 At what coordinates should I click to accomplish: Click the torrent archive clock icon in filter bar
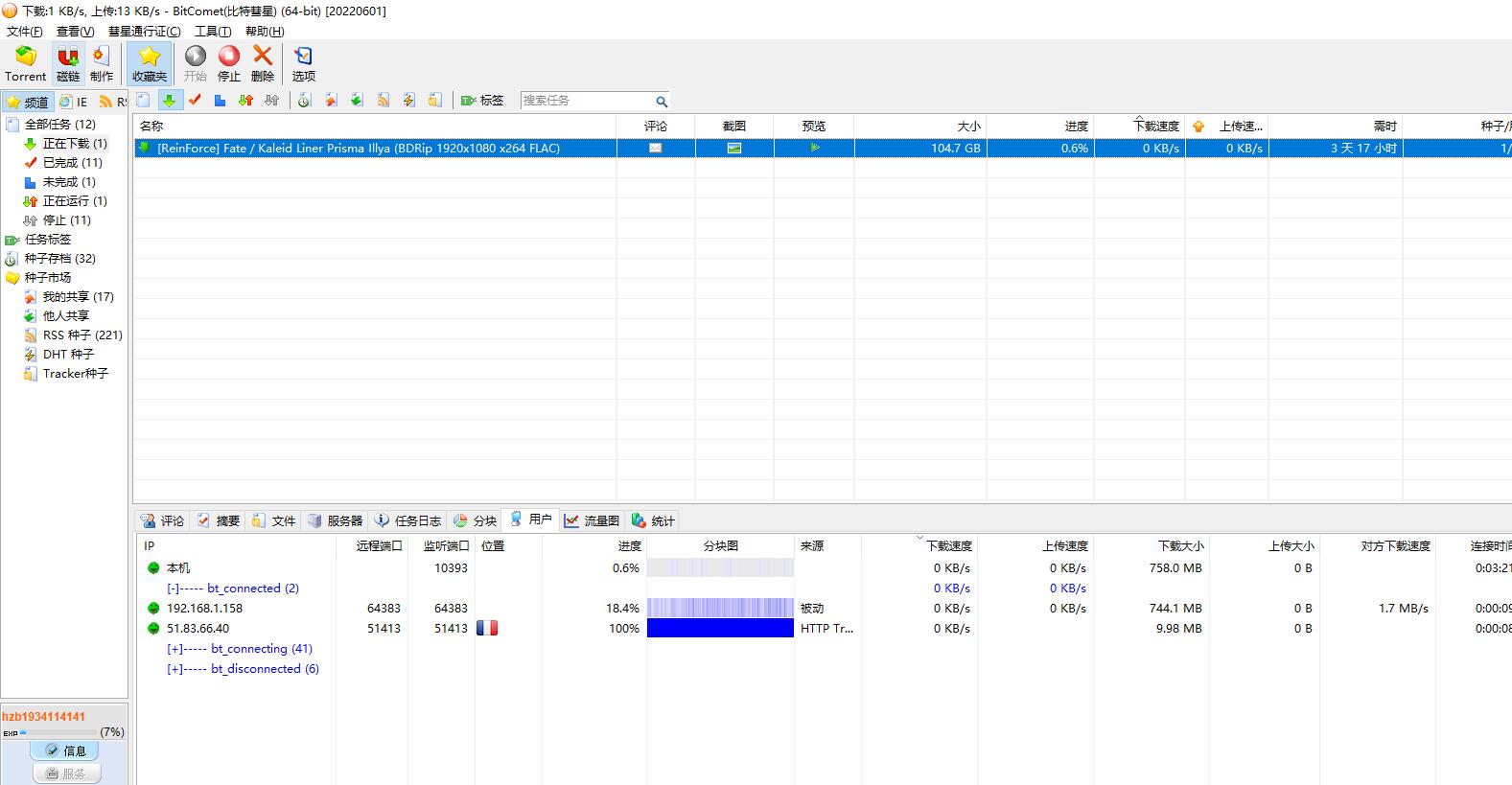305,101
